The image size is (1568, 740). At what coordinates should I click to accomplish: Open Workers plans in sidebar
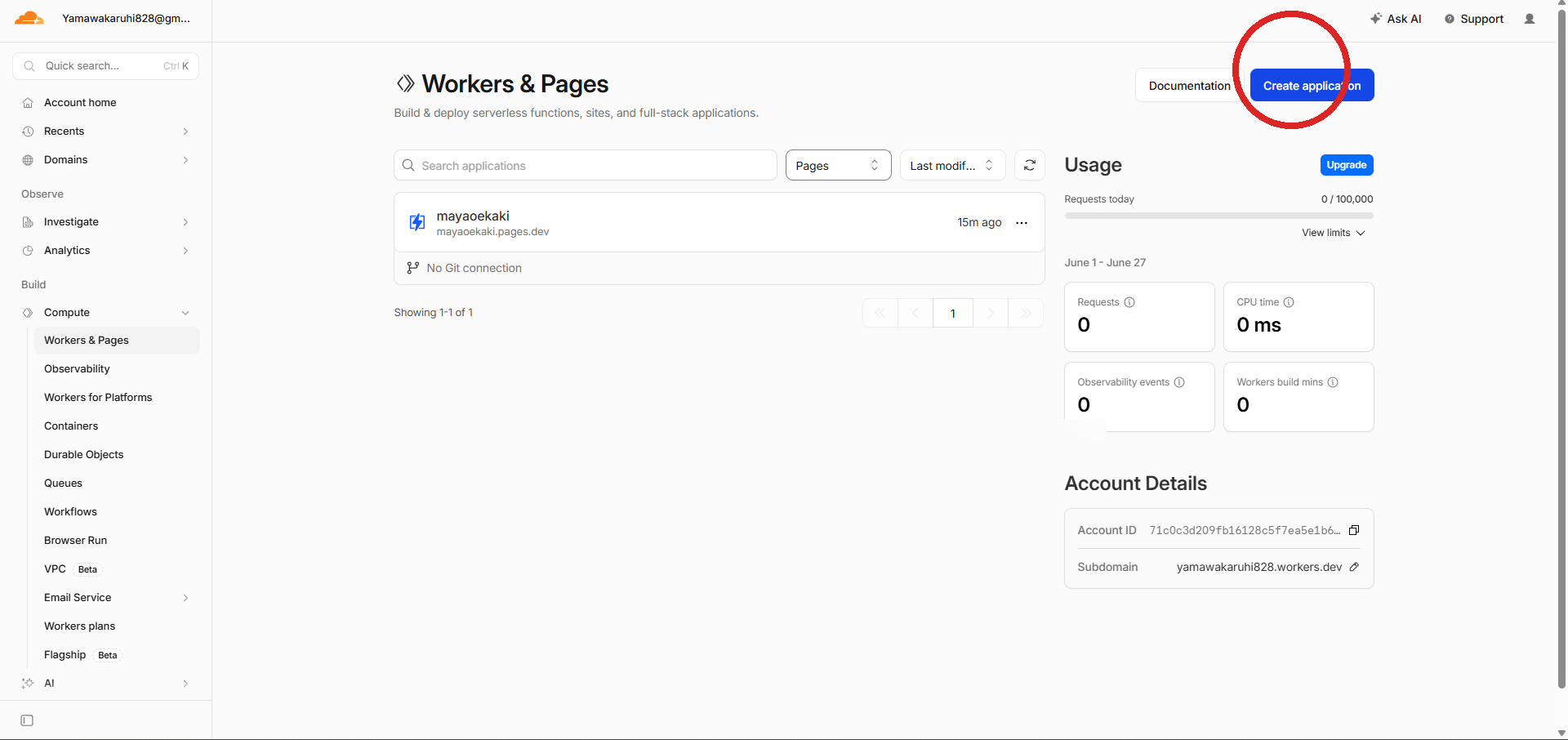pyautogui.click(x=117, y=626)
